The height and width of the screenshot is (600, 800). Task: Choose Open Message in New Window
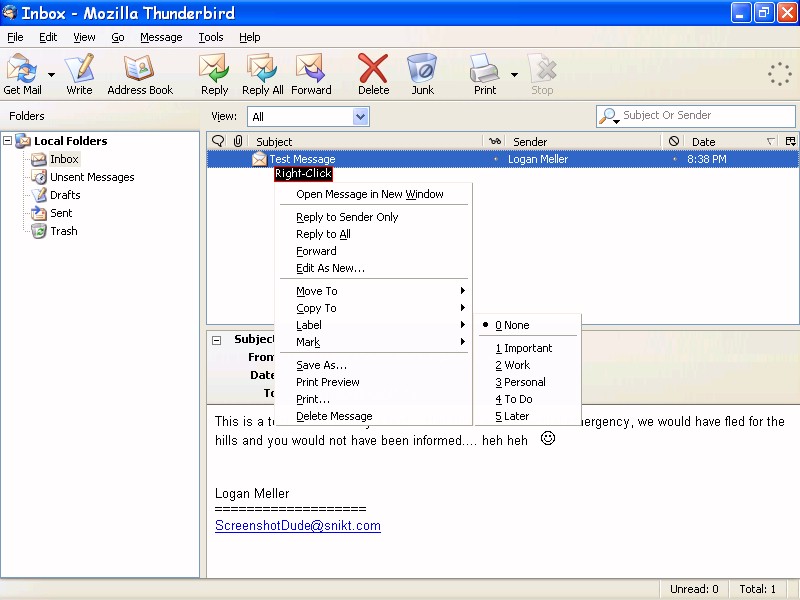point(373,194)
